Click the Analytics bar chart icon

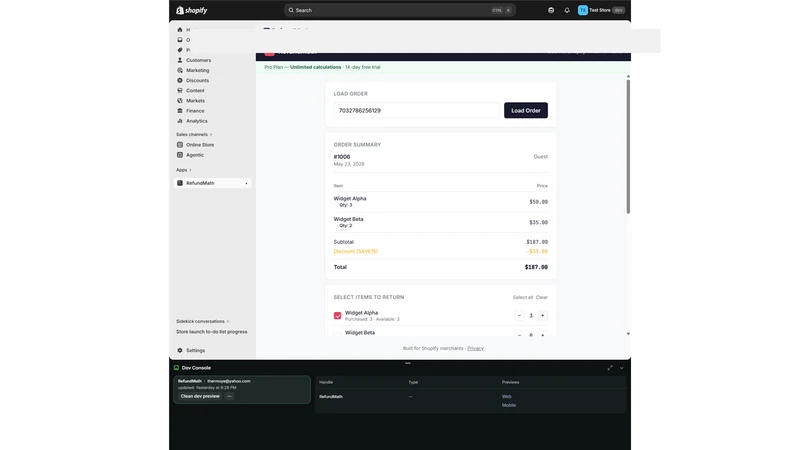click(x=180, y=121)
